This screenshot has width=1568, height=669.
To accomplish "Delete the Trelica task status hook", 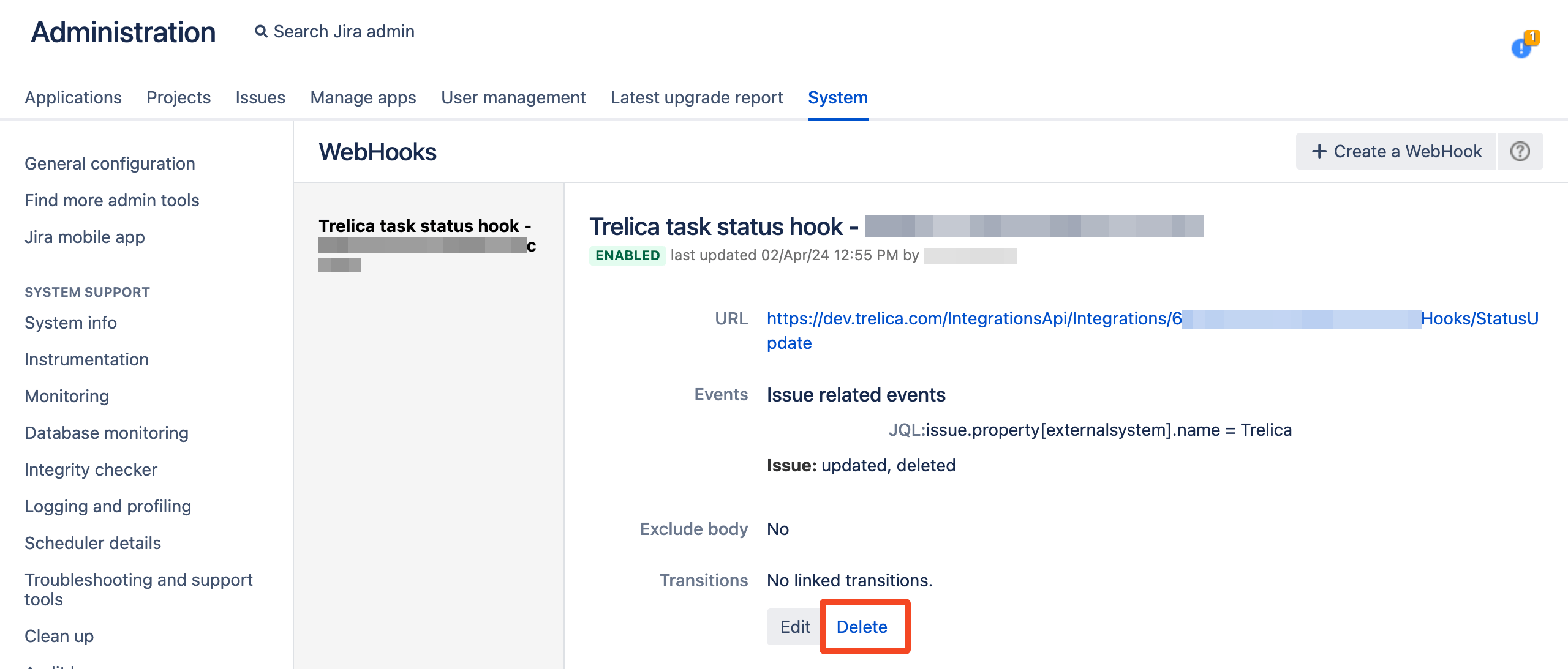I will [x=862, y=627].
